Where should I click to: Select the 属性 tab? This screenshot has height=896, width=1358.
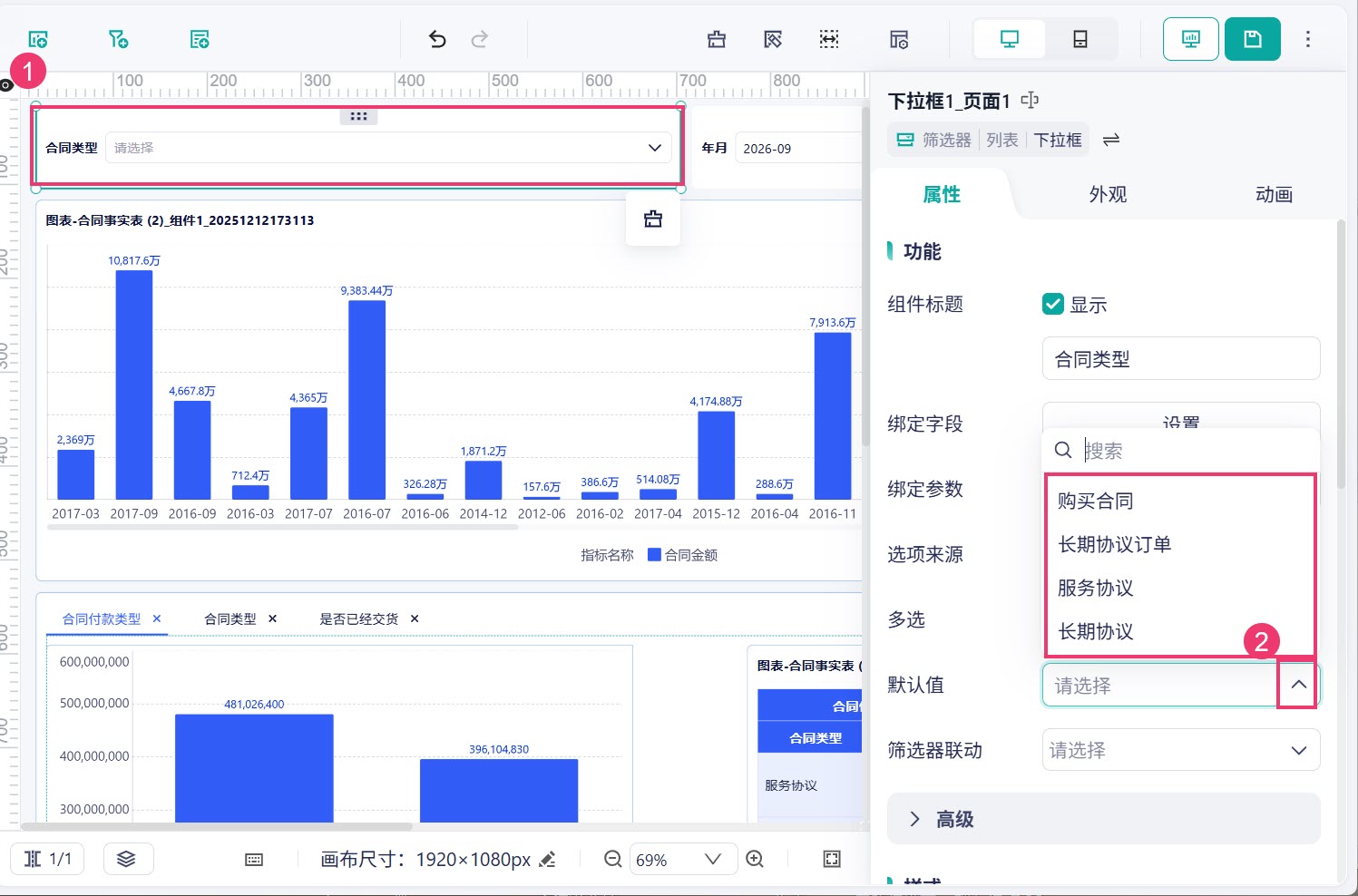pyautogui.click(x=942, y=194)
